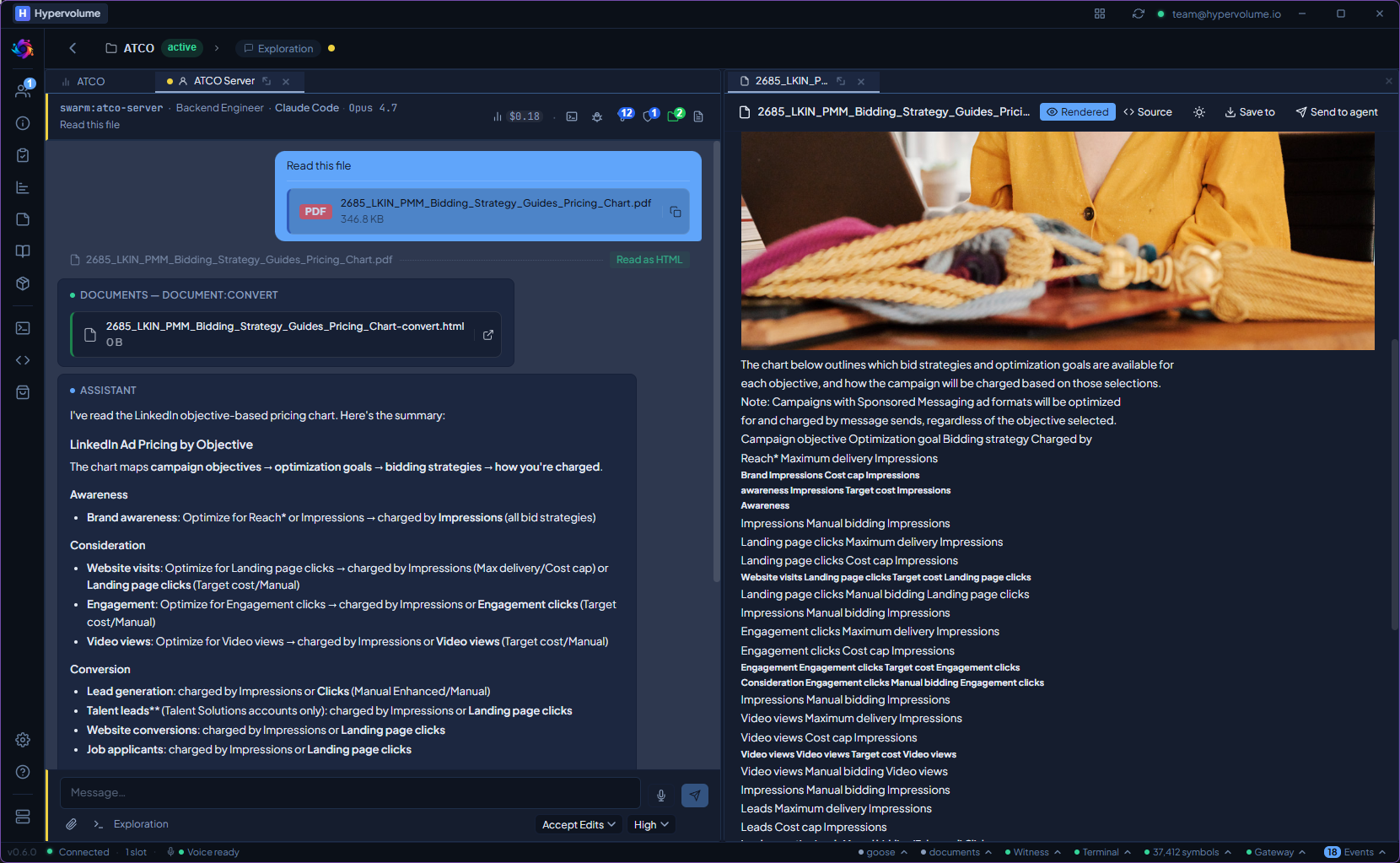Click the grid layout icon in title bar
The height and width of the screenshot is (863, 1400).
[1100, 13]
